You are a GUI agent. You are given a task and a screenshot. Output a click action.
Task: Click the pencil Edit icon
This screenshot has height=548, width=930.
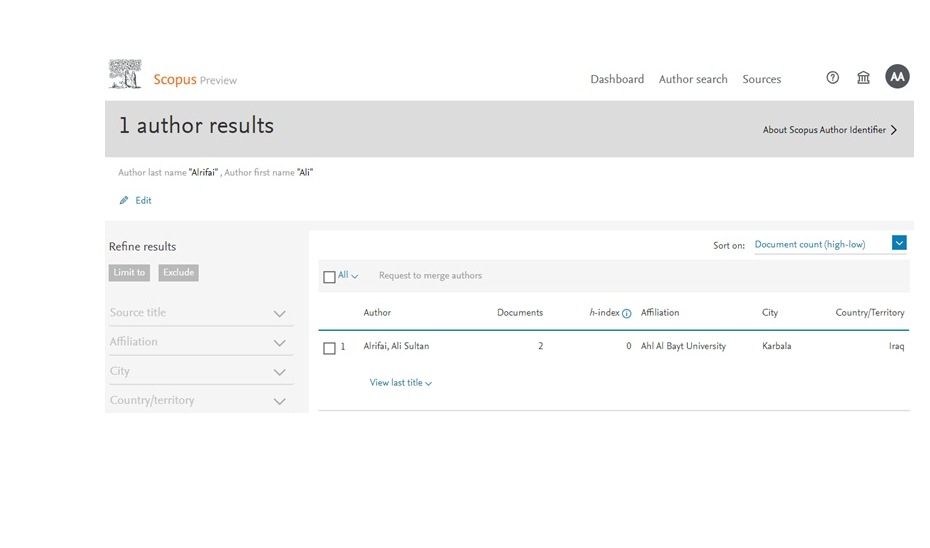[124, 201]
